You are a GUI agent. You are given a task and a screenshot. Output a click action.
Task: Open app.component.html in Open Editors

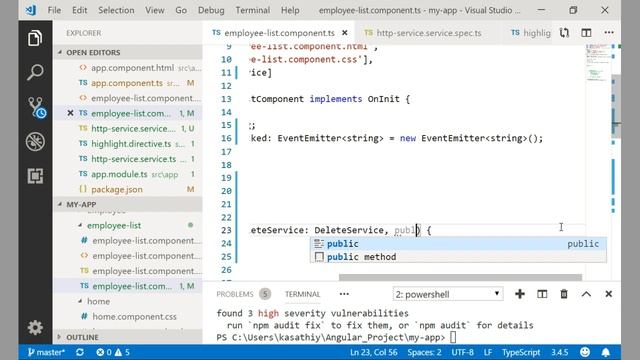coord(128,68)
